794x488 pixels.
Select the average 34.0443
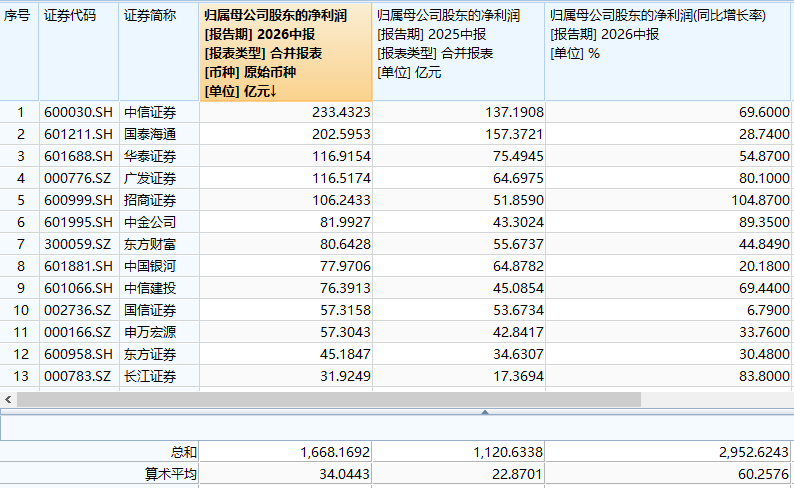pyautogui.click(x=345, y=474)
